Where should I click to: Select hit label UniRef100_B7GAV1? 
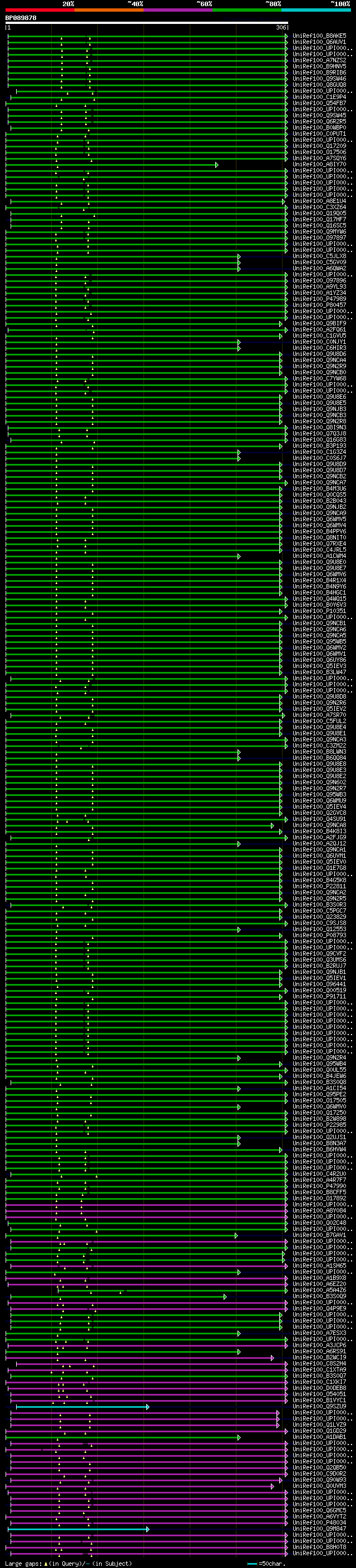click(x=319, y=1235)
